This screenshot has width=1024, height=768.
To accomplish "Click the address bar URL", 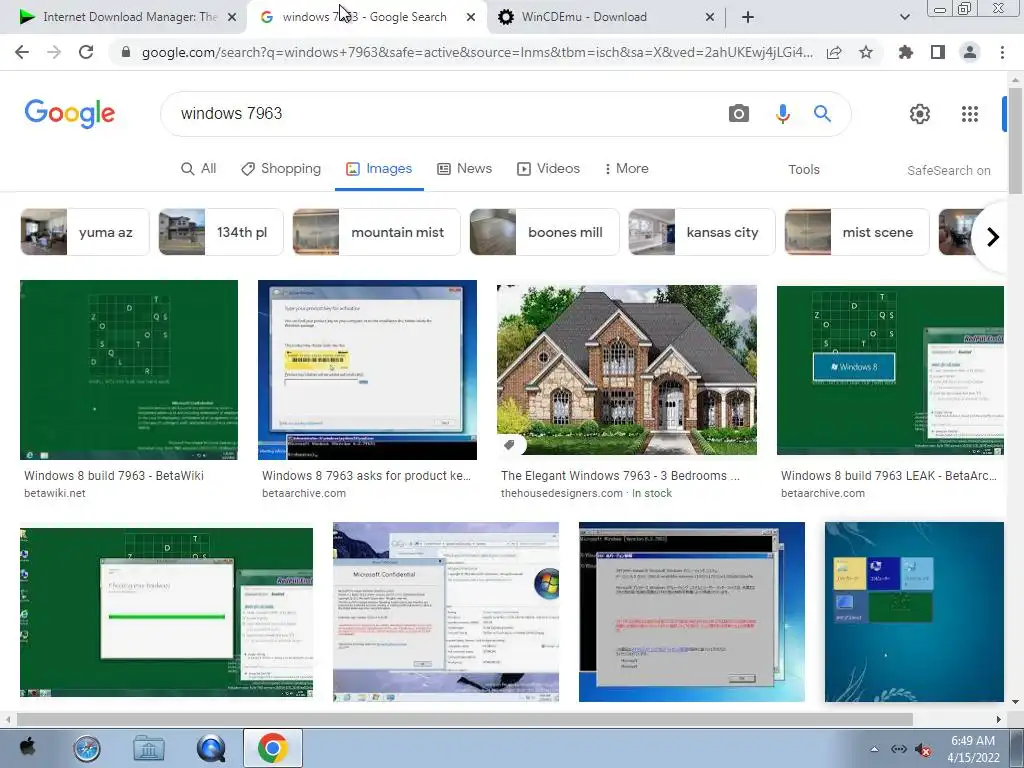I will (x=477, y=52).
